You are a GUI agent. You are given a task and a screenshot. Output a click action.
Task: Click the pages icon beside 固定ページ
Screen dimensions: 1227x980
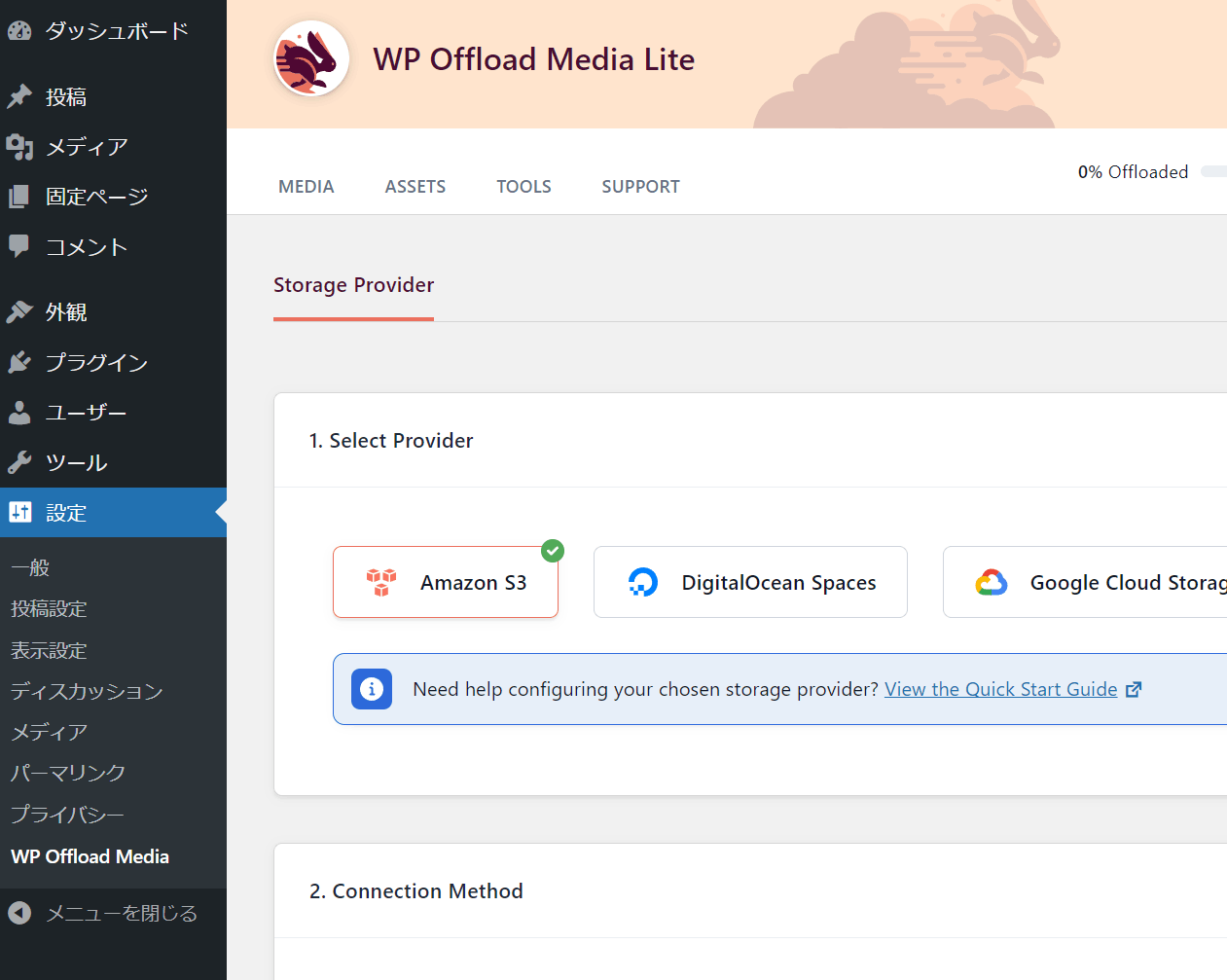[19, 197]
